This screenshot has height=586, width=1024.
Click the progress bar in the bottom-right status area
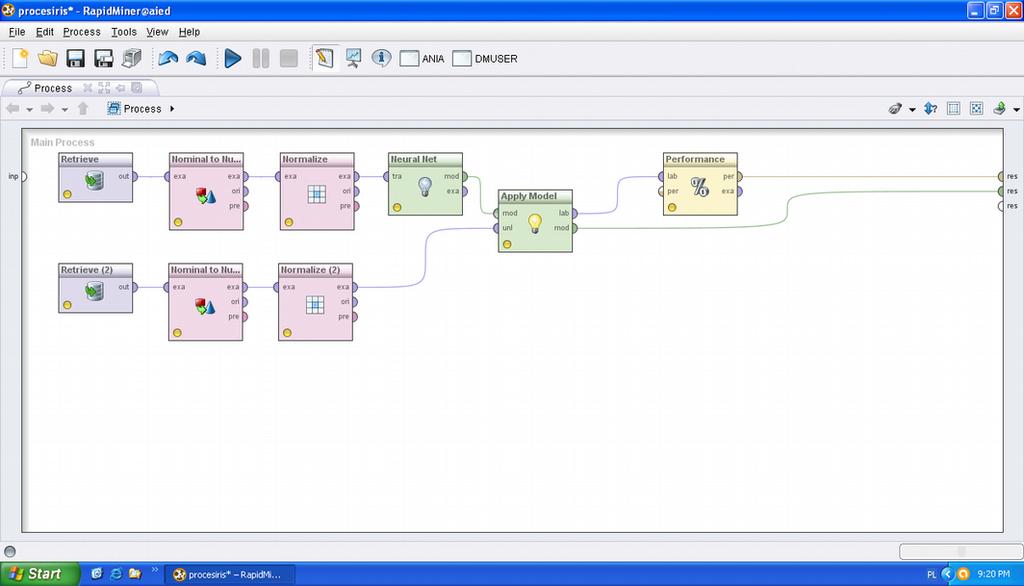[x=959, y=551]
